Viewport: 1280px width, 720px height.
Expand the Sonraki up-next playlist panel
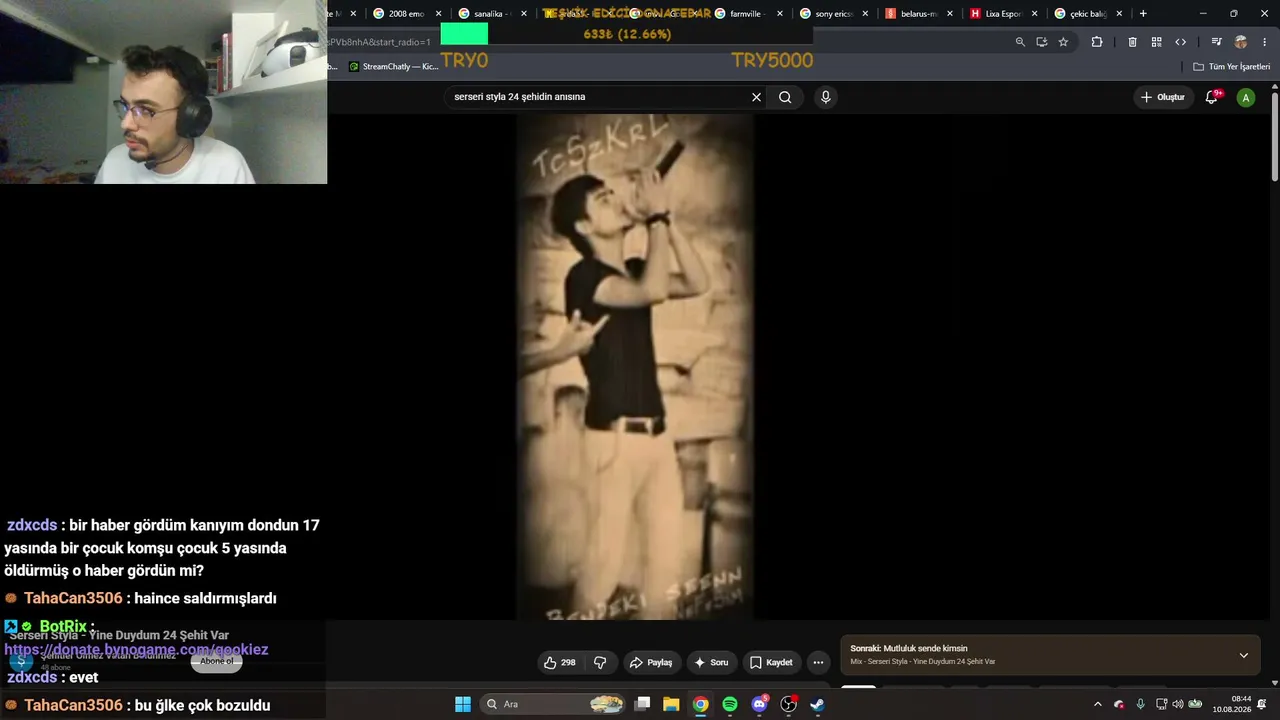[x=1243, y=655]
